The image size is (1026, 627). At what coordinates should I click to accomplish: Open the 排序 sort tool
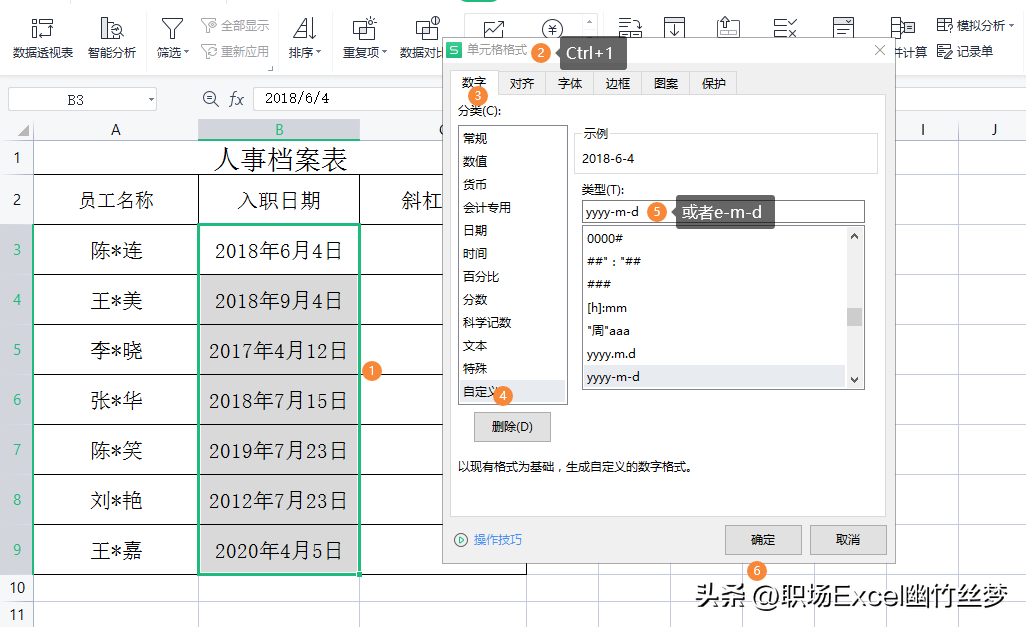[305, 38]
